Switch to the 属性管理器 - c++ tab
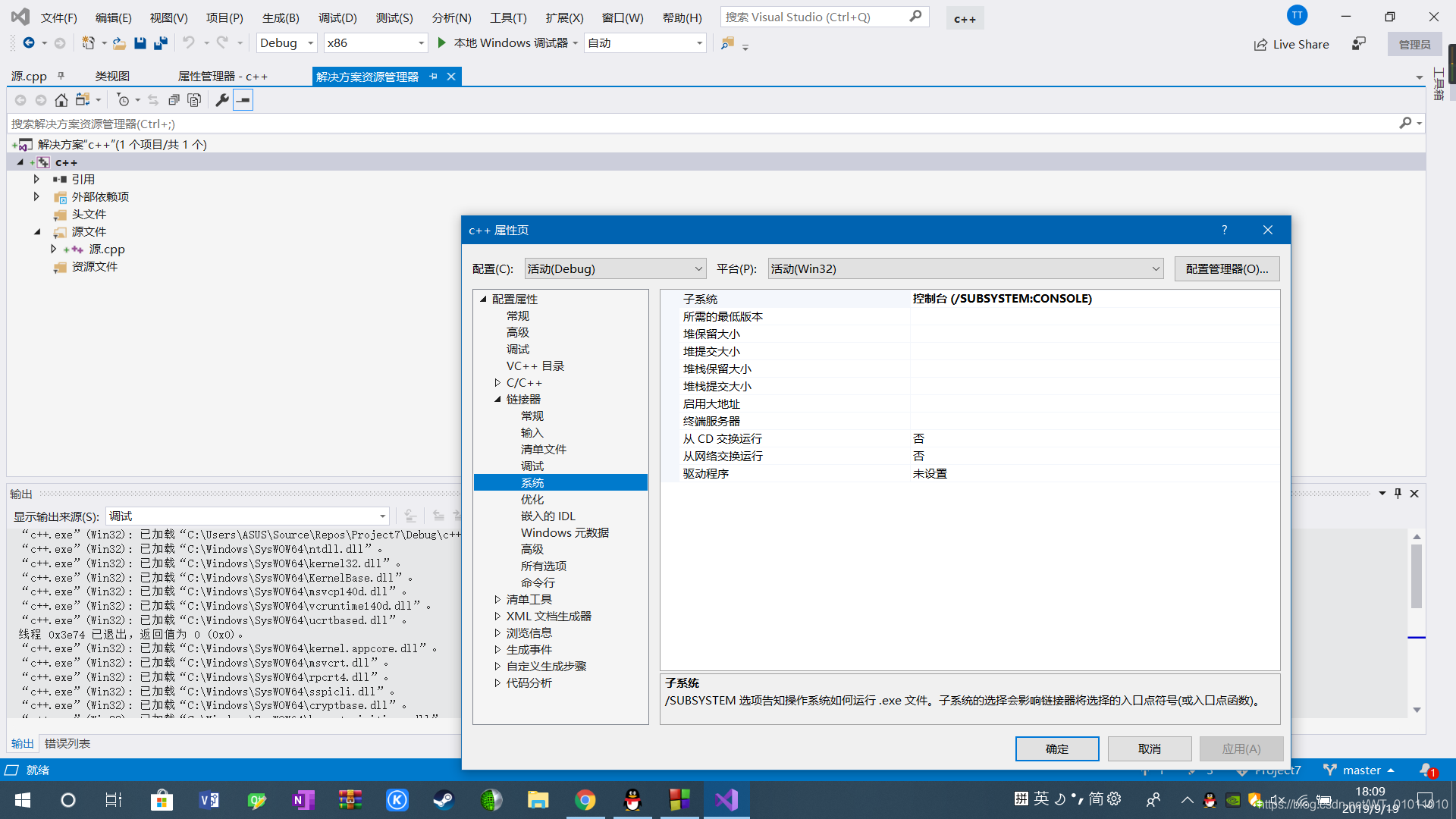The width and height of the screenshot is (1456, 819). click(223, 77)
